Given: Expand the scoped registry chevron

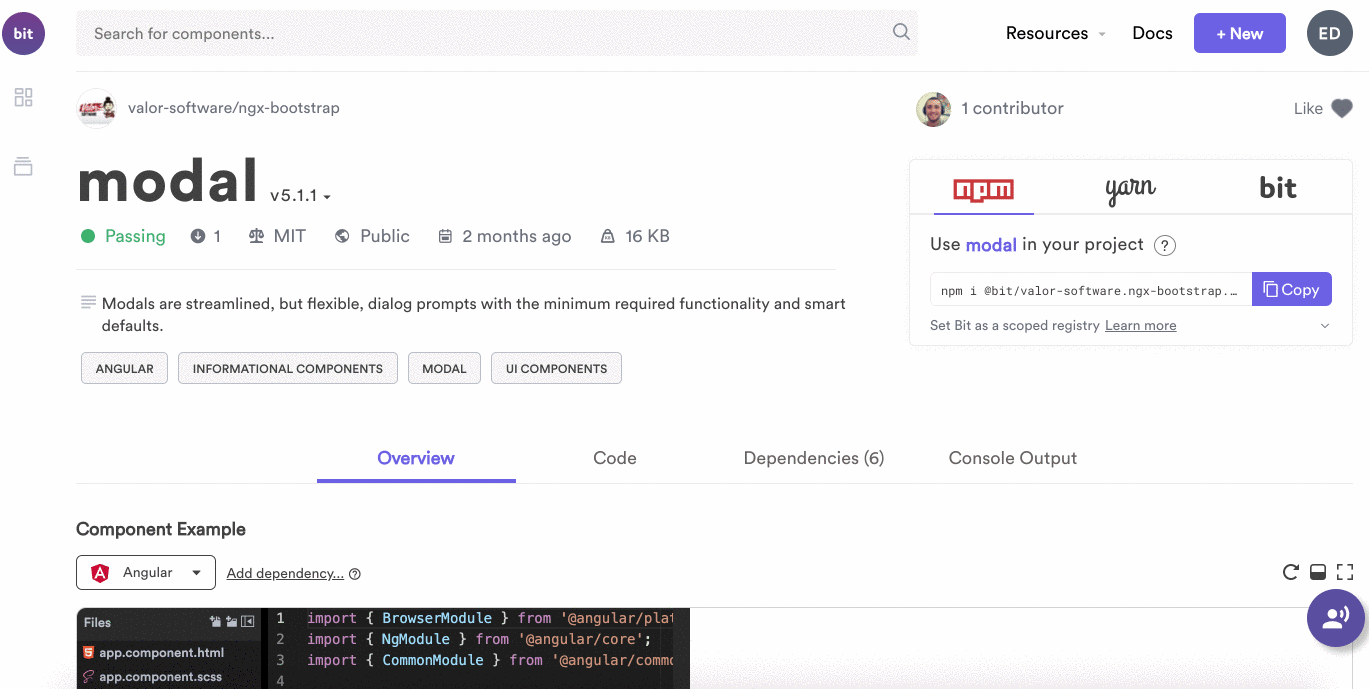Looking at the screenshot, I should click(1325, 326).
